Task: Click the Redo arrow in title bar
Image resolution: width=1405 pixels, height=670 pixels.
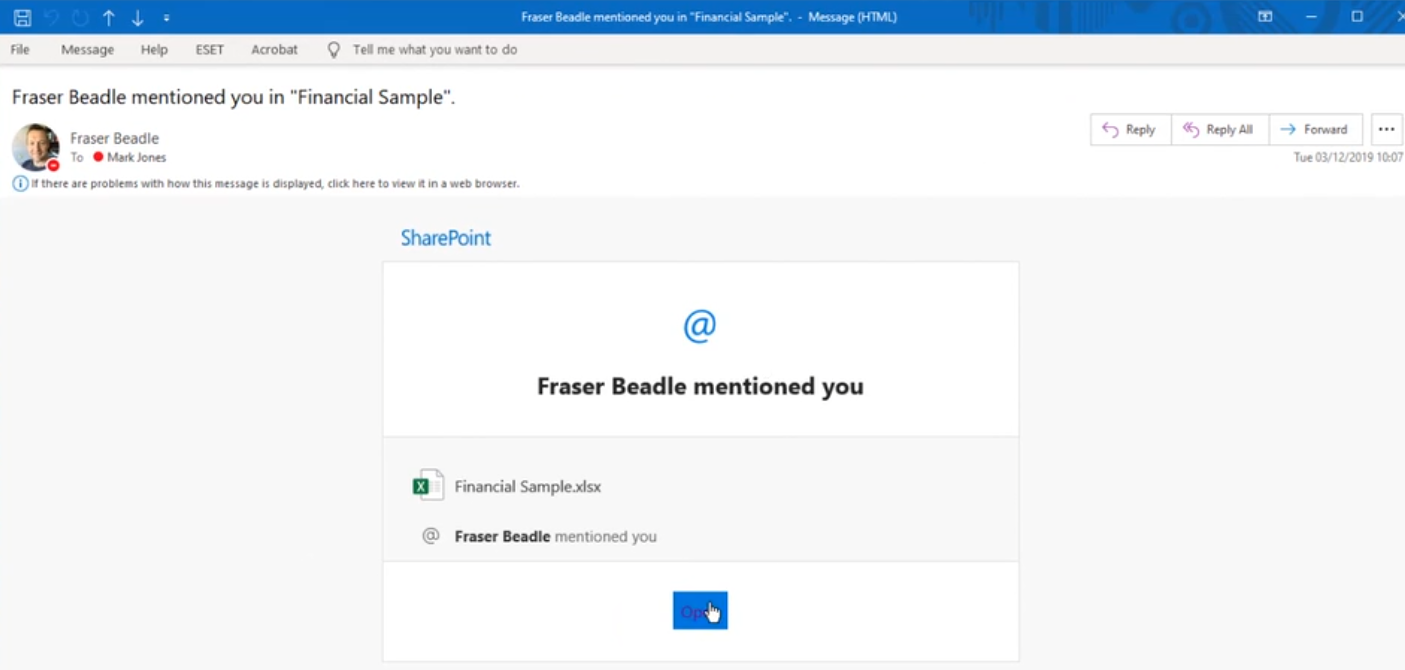Action: pyautogui.click(x=80, y=17)
